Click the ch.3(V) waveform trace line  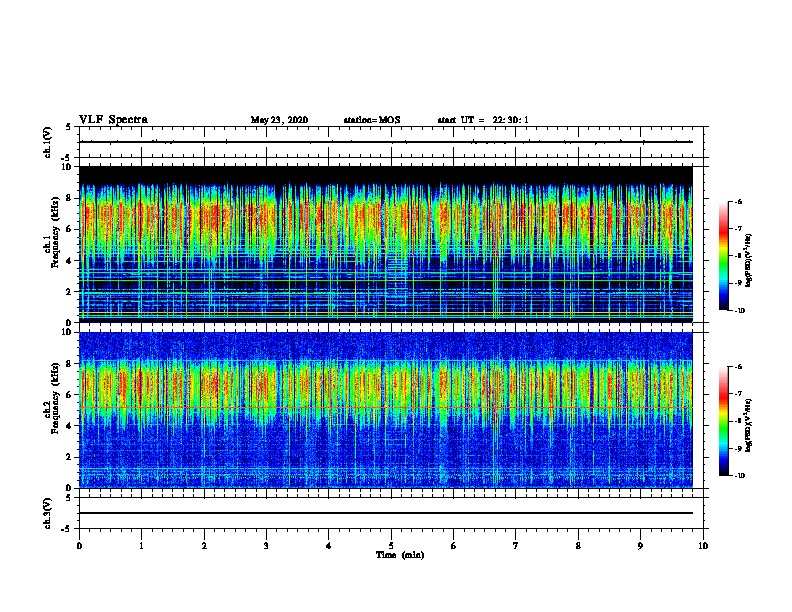(386, 513)
